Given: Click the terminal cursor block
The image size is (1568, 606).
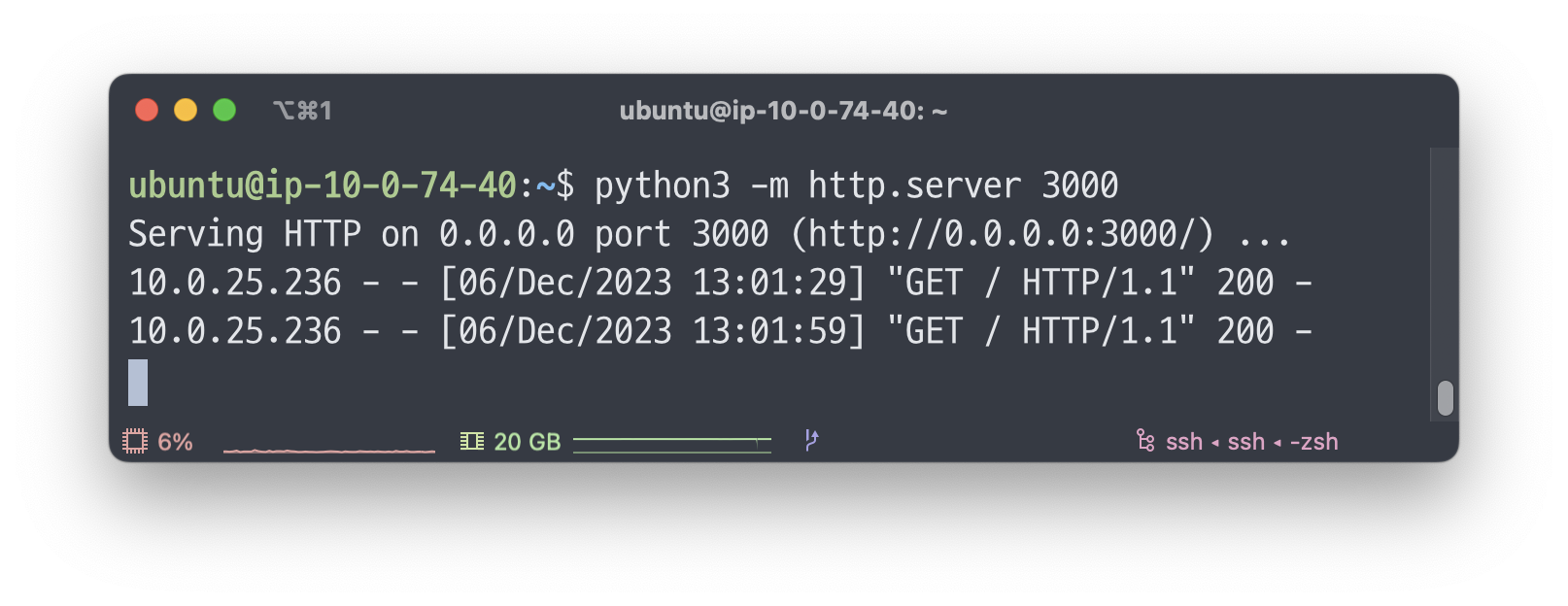Looking at the screenshot, I should click(138, 382).
